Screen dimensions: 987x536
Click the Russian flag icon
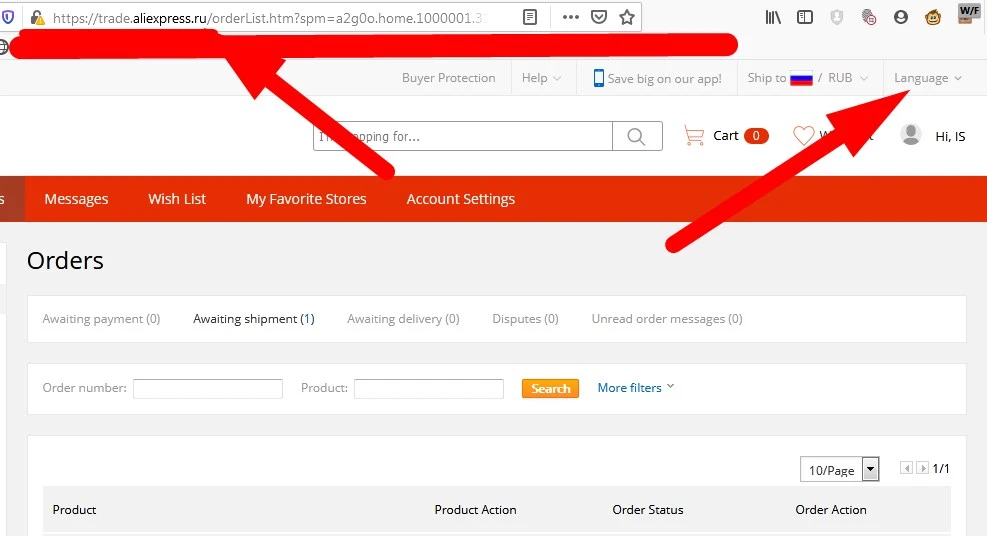coord(801,78)
